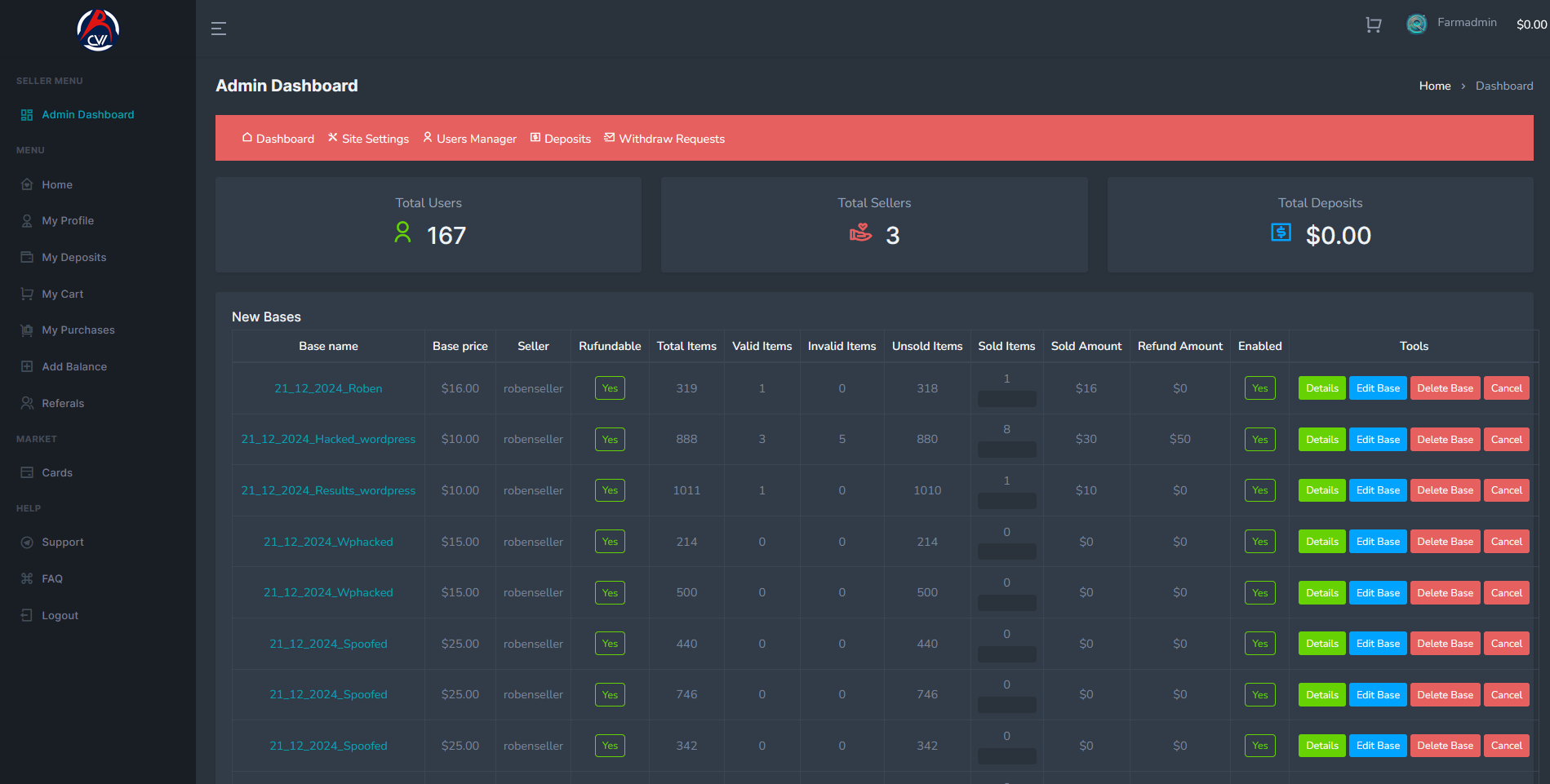Viewport: 1550px width, 784px height.
Task: Click the Home breadcrumb link
Action: pos(1434,86)
